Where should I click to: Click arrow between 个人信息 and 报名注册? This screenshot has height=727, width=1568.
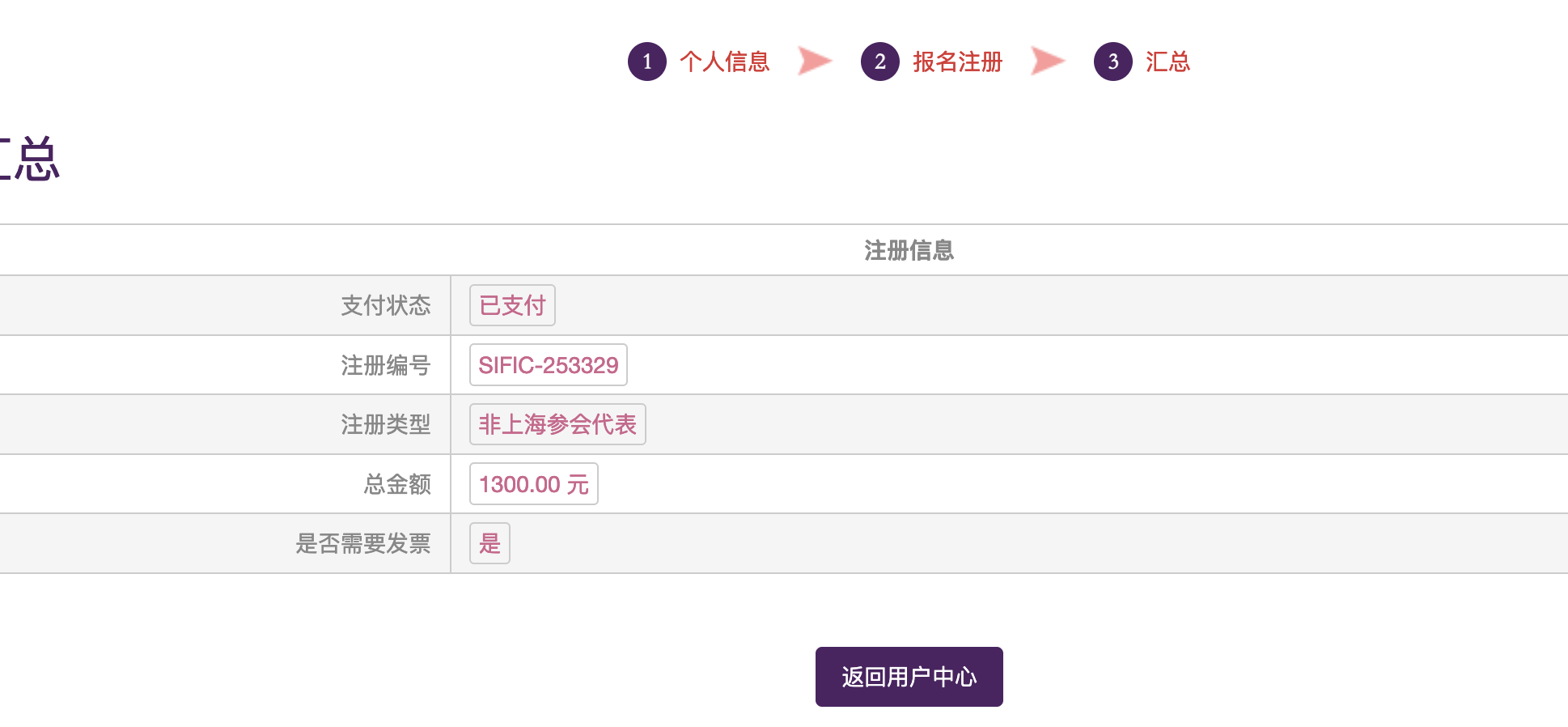(814, 61)
